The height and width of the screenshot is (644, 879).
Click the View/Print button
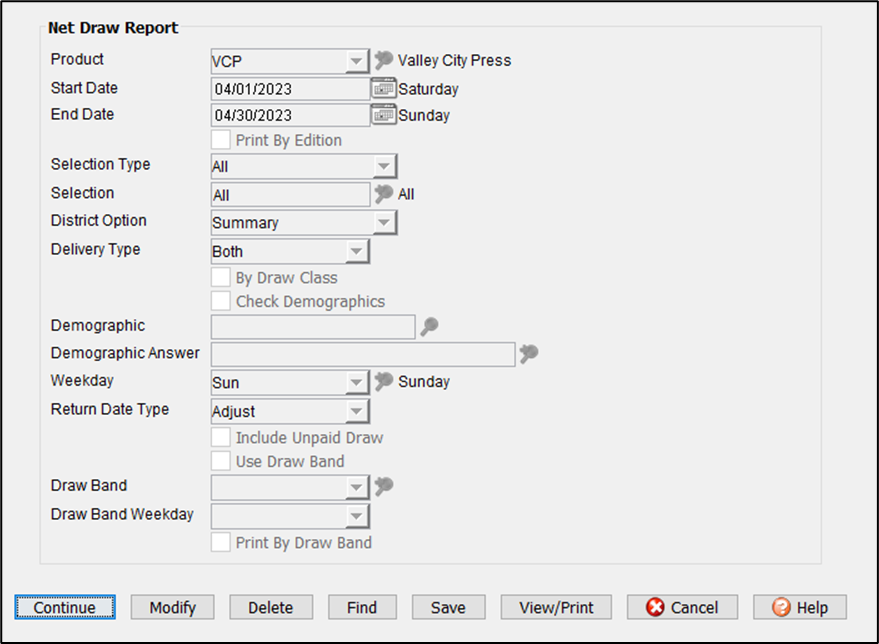click(556, 607)
